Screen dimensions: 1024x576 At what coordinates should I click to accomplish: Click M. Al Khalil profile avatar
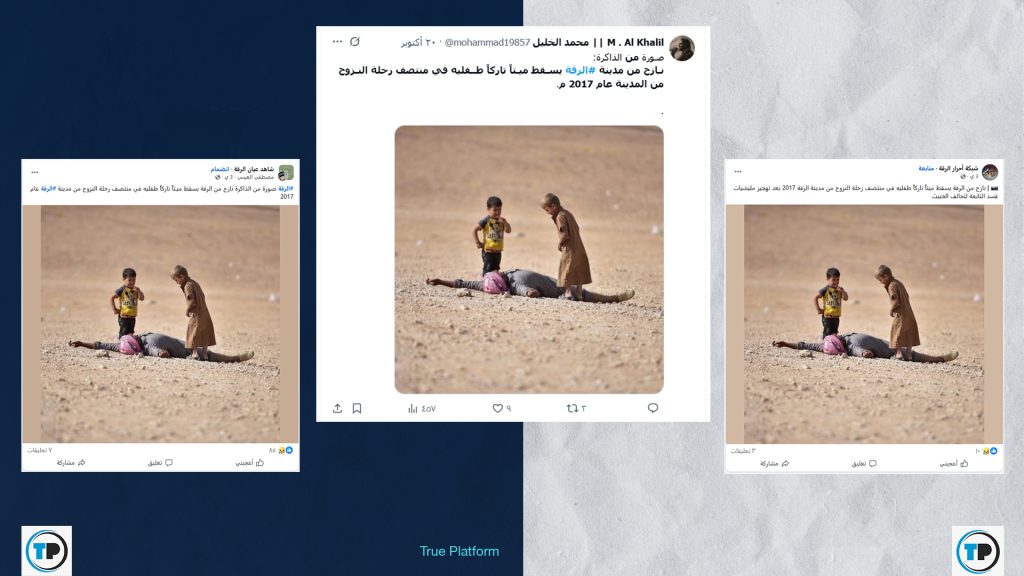click(682, 48)
